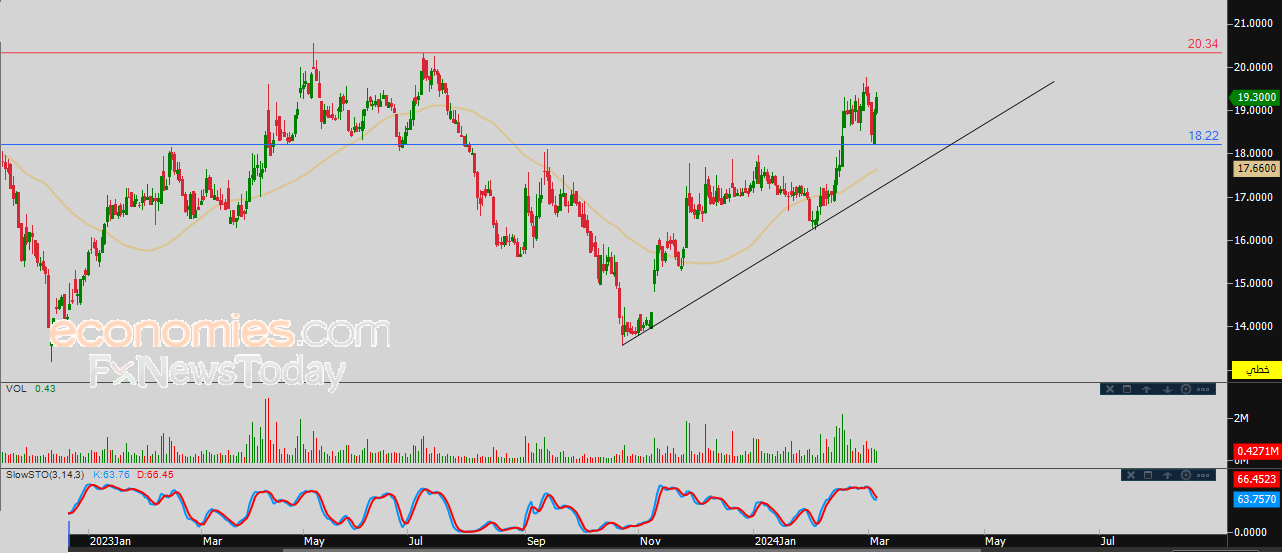Click the 21.0000 price axis label
This screenshot has height=553, width=1282.
click(1253, 24)
